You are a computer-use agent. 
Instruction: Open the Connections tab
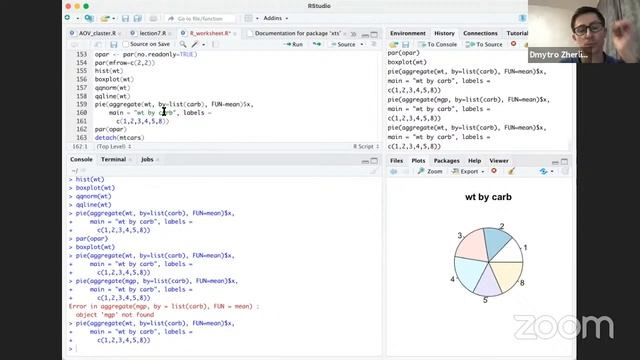coord(480,33)
